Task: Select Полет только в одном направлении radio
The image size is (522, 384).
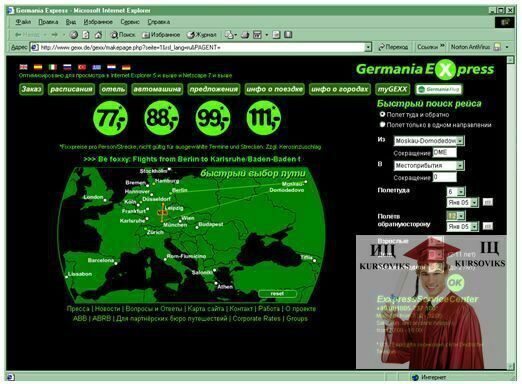Action: tap(382, 125)
